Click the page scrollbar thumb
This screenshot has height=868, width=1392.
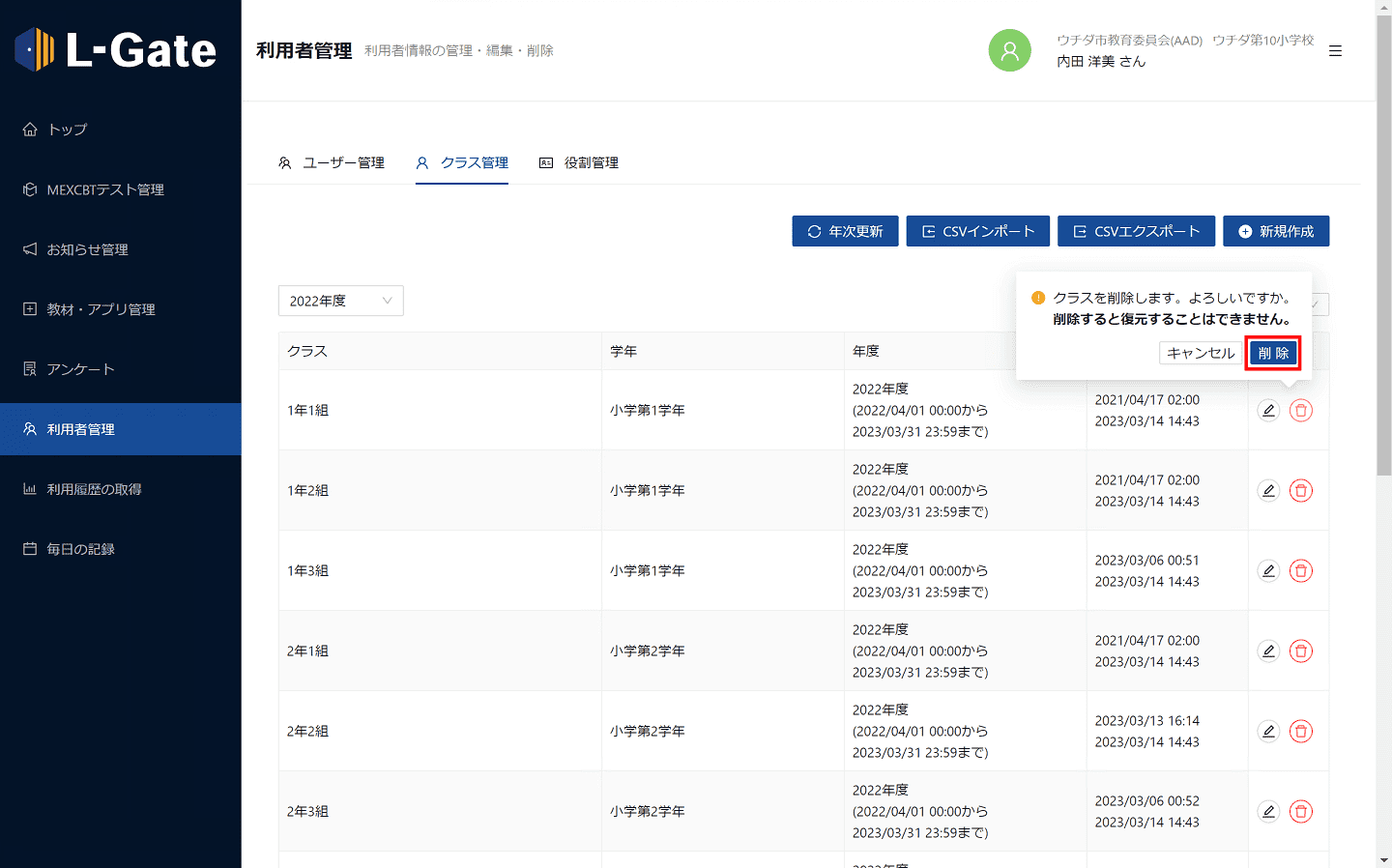coord(1384,245)
